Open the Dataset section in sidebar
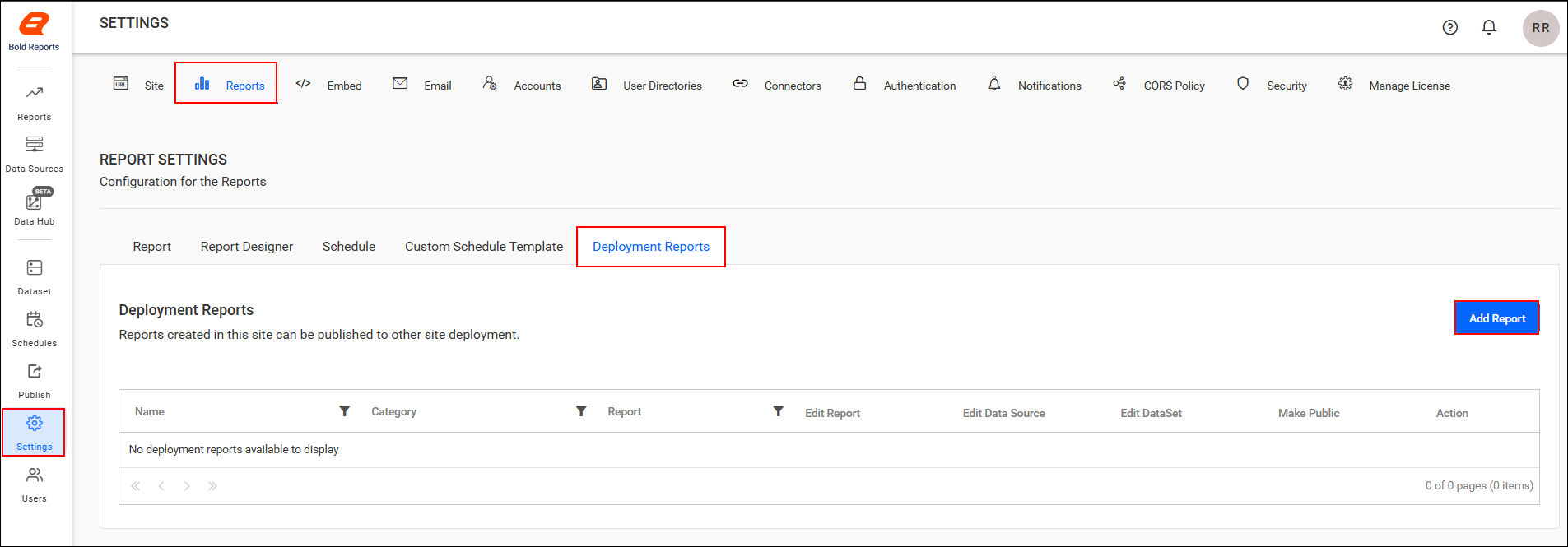 tap(35, 277)
